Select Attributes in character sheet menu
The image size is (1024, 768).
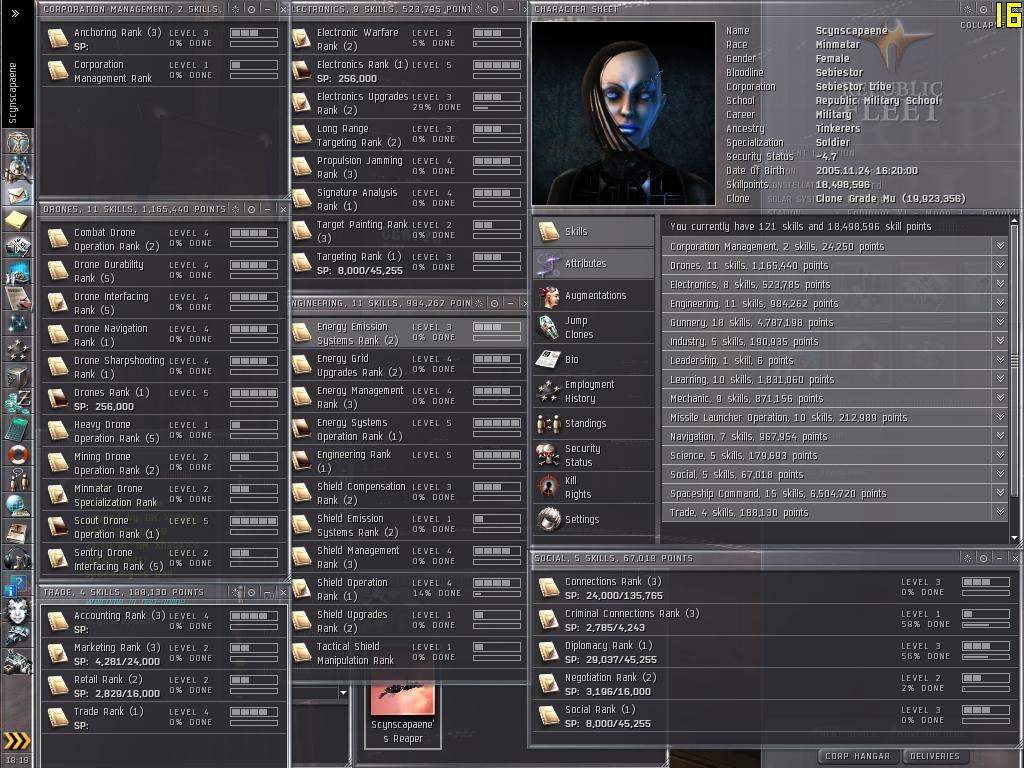pos(594,263)
